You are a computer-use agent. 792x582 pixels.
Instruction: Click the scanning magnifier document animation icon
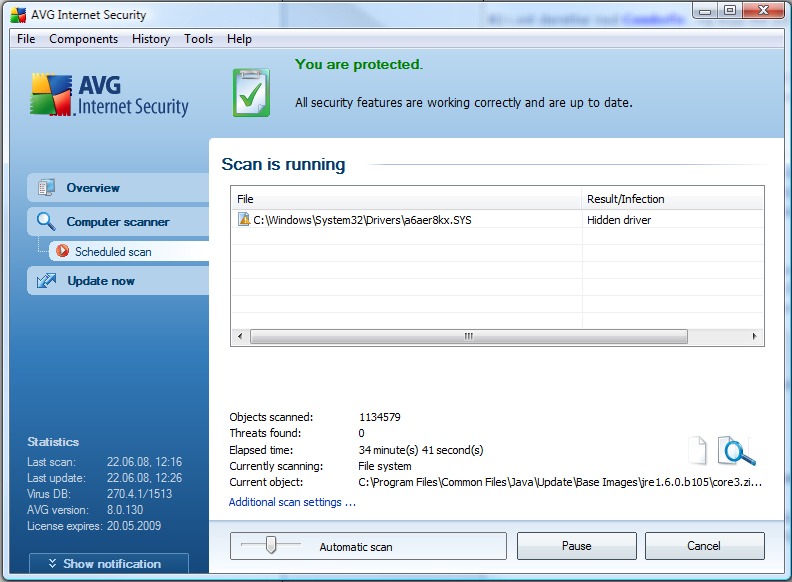point(723,450)
